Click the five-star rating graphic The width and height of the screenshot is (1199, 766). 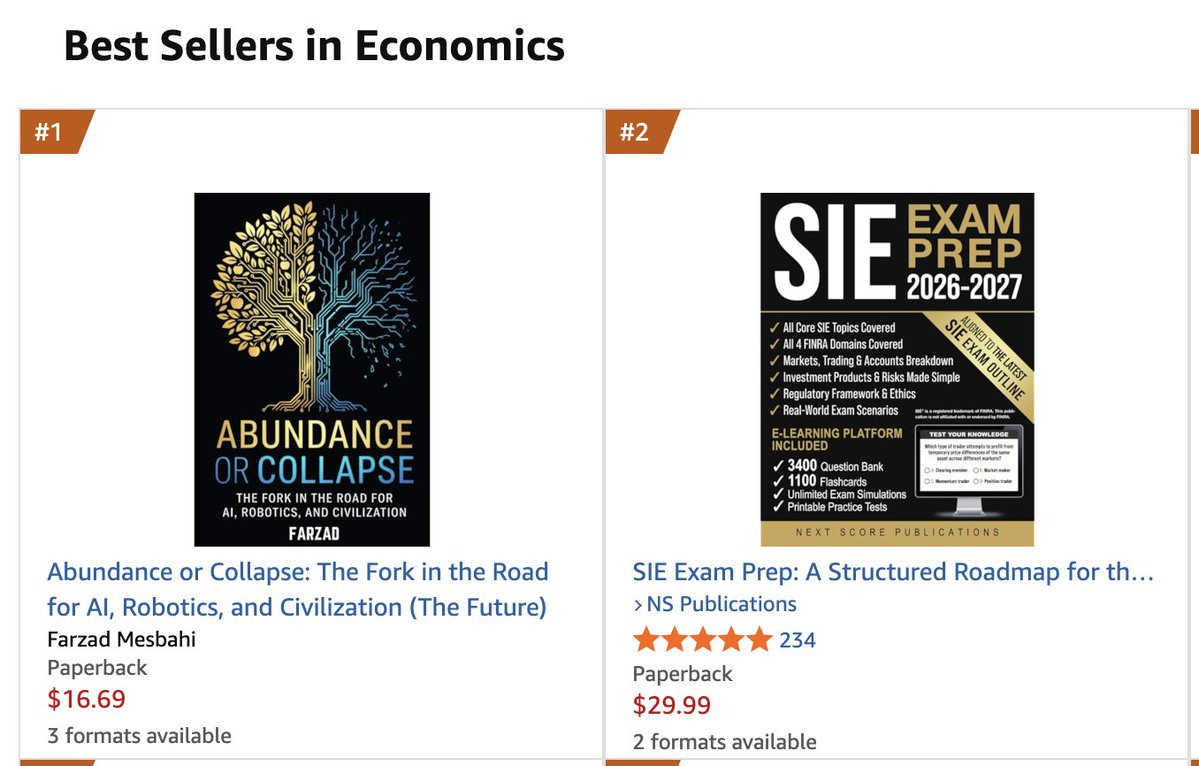tap(702, 640)
